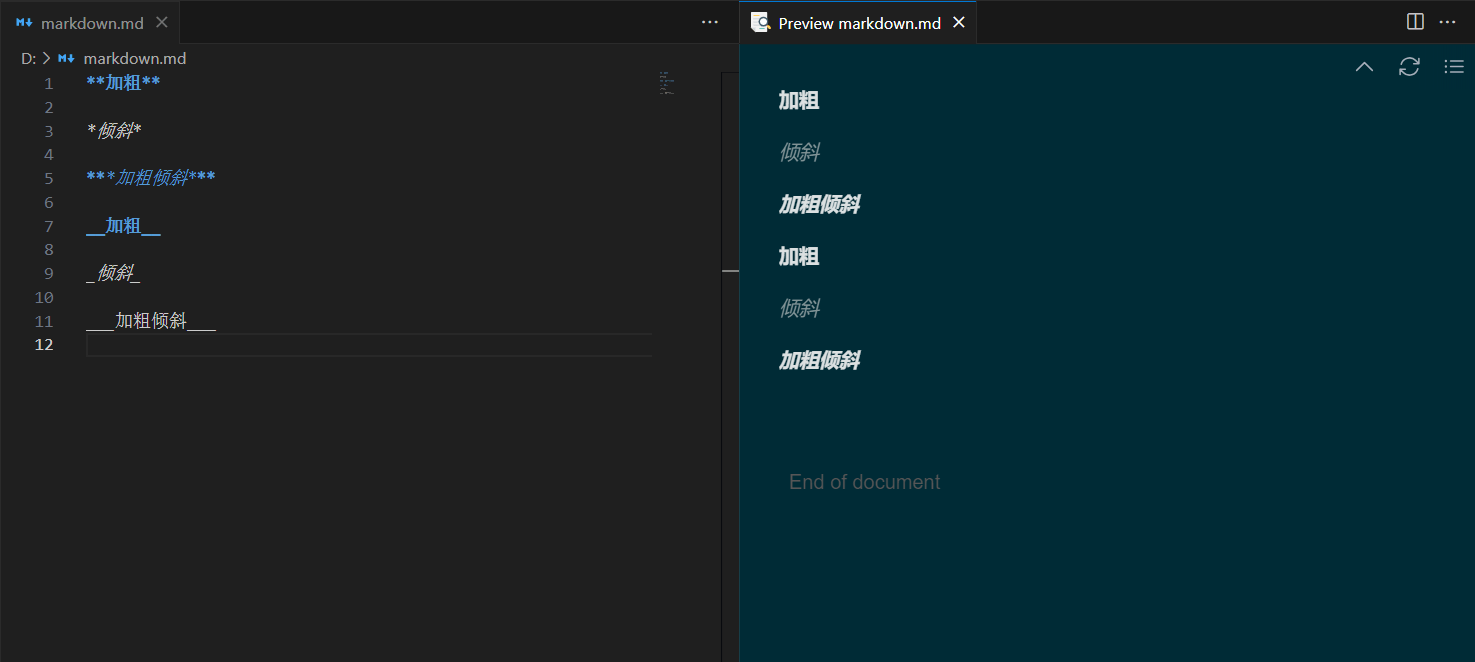
Task: Click markdown.md in the breadcrumb path
Action: [134, 59]
